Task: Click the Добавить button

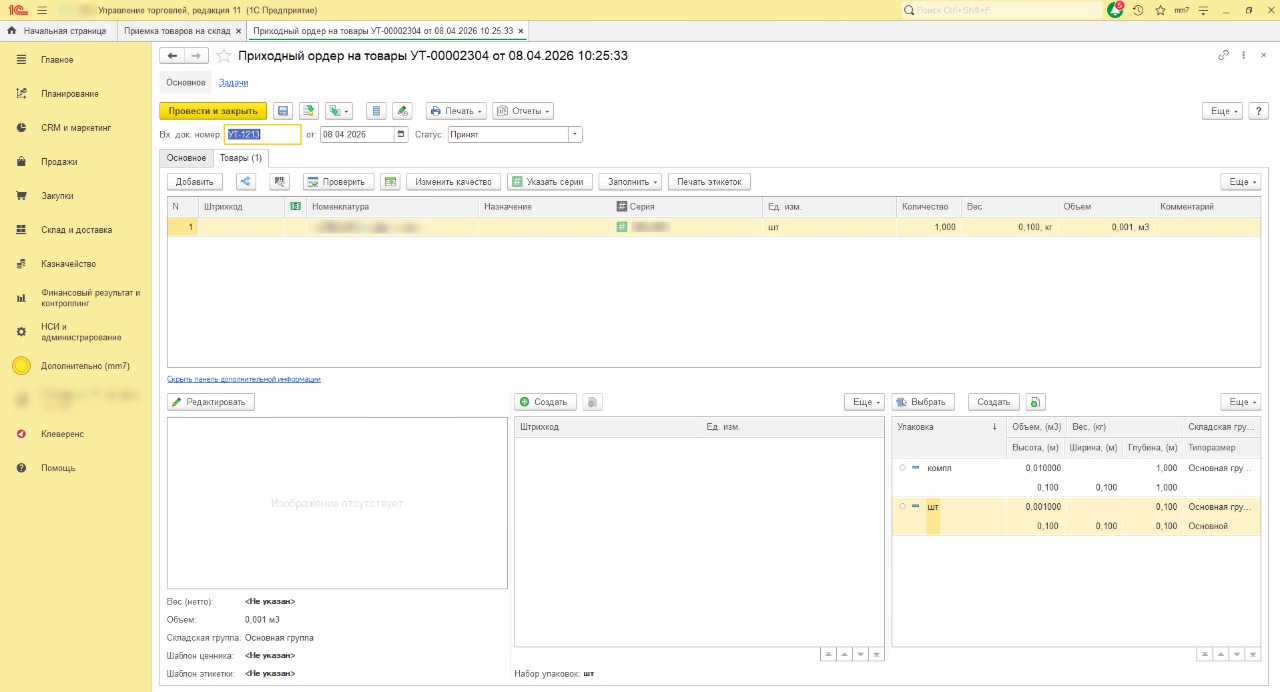Action: pos(194,182)
